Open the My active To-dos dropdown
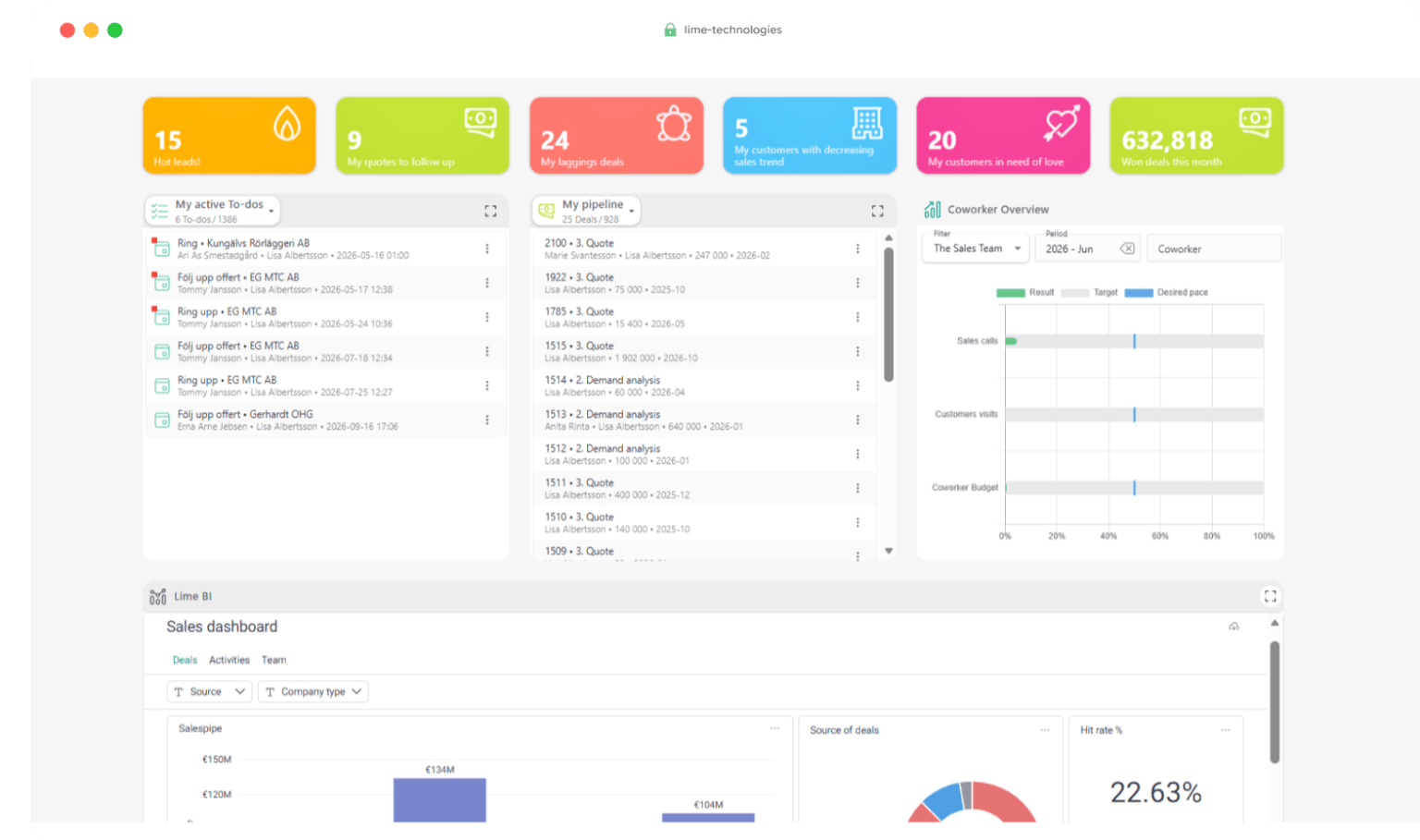Viewport: 1420px width, 840px height. (x=213, y=211)
